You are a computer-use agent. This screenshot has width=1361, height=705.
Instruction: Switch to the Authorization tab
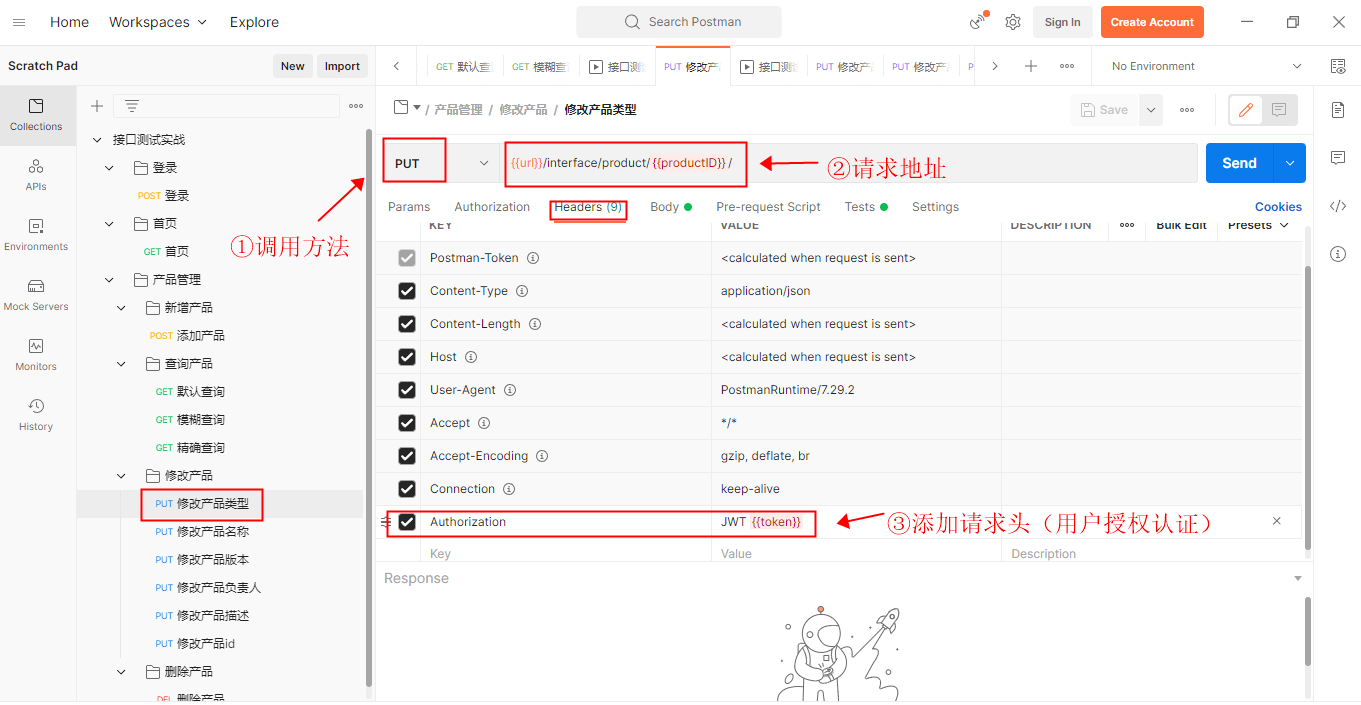click(x=492, y=207)
